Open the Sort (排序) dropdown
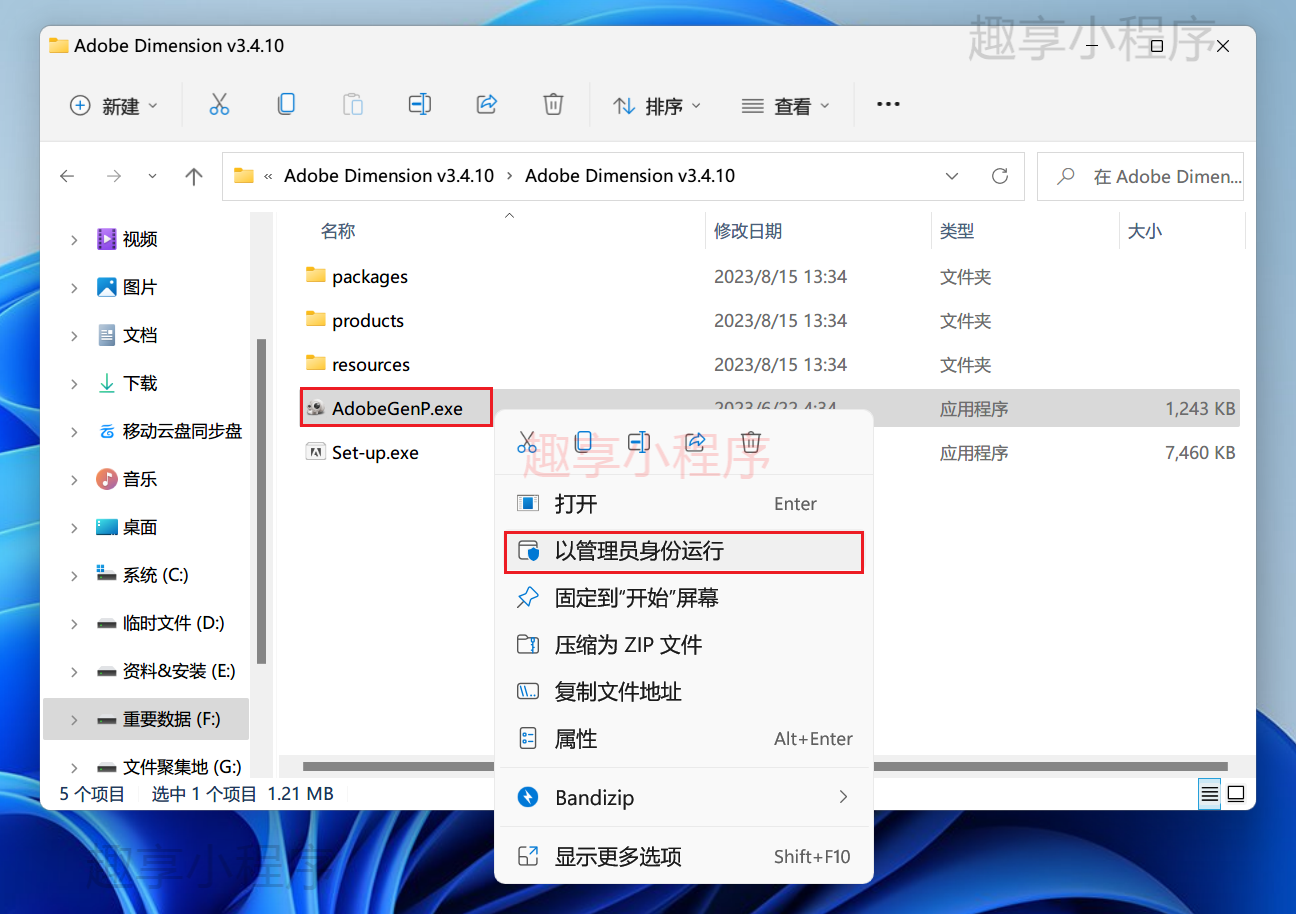 (656, 105)
